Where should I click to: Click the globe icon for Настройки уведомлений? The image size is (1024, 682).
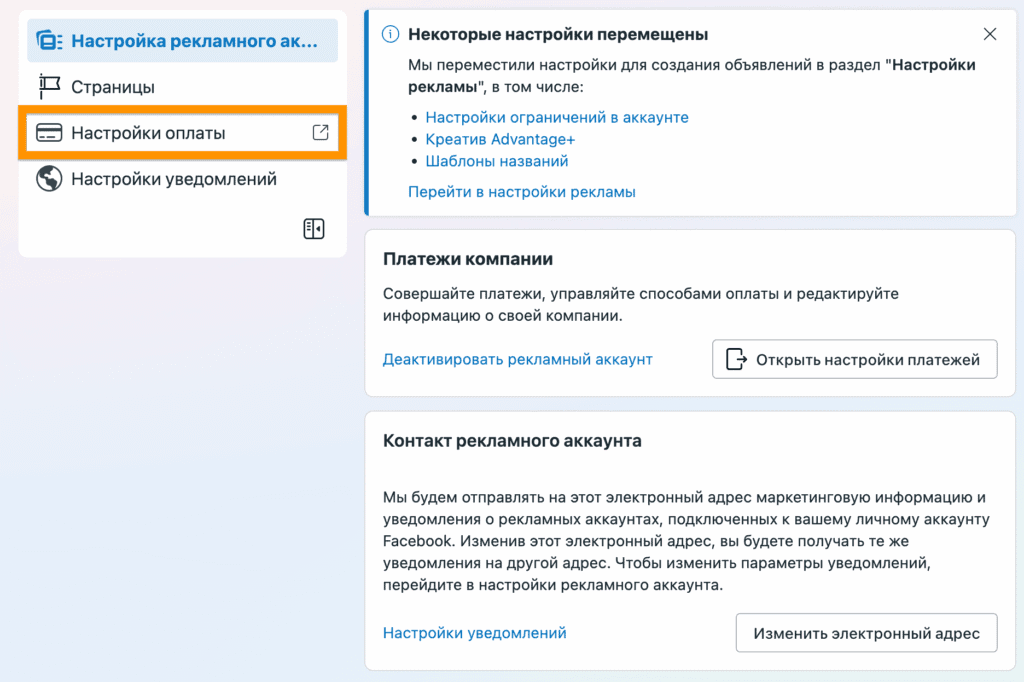coord(49,179)
